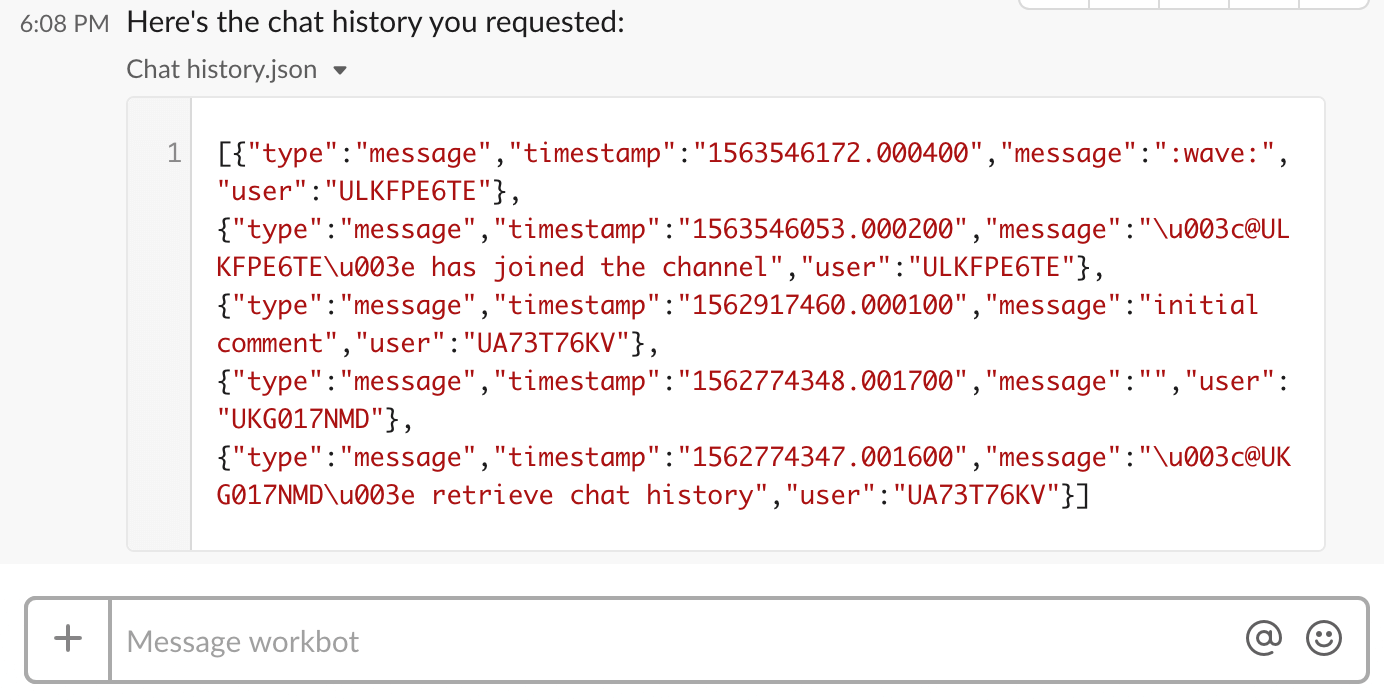Viewport: 1384px width, 700px height.
Task: Click line number 1 in the code snippet
Action: point(174,153)
